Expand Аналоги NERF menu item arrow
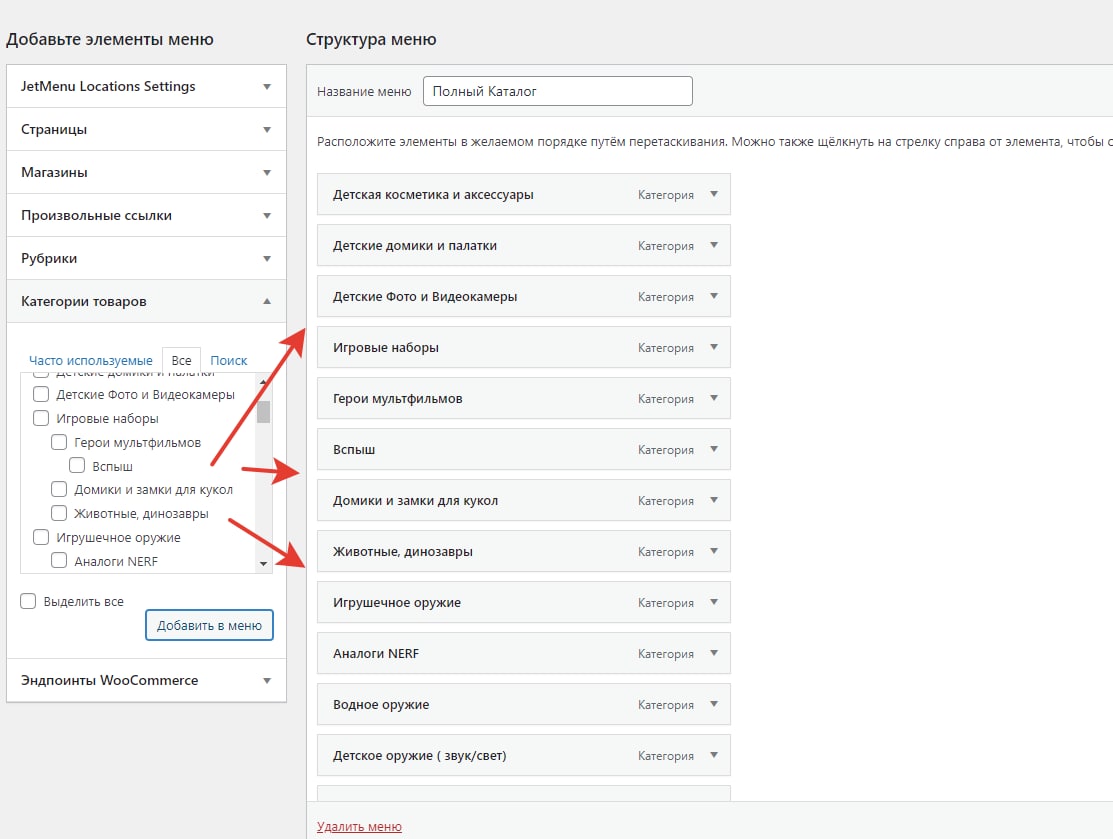The width and height of the screenshot is (1113, 839). tap(714, 654)
